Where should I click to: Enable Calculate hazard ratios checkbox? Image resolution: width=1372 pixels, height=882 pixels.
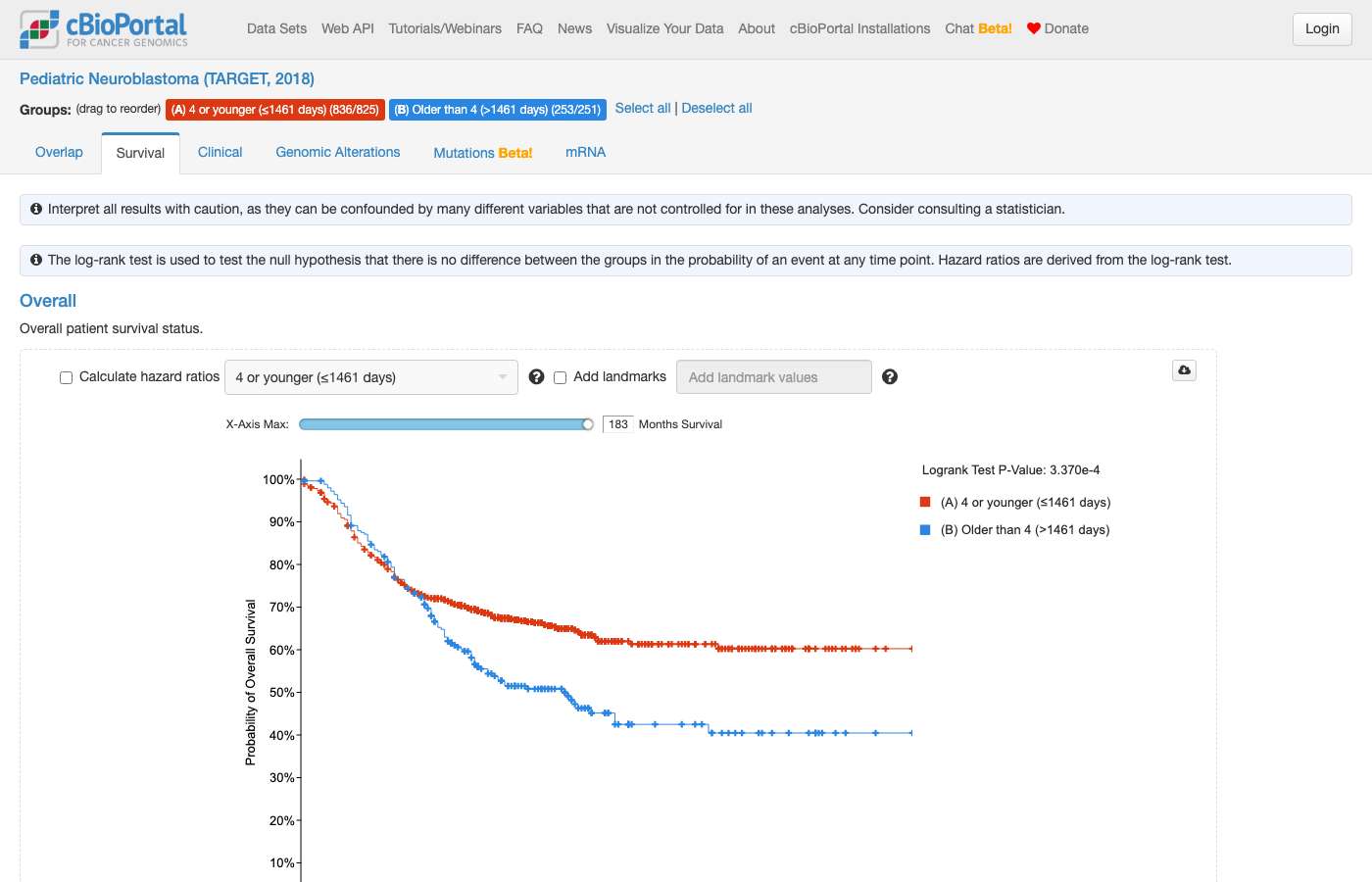[x=66, y=377]
